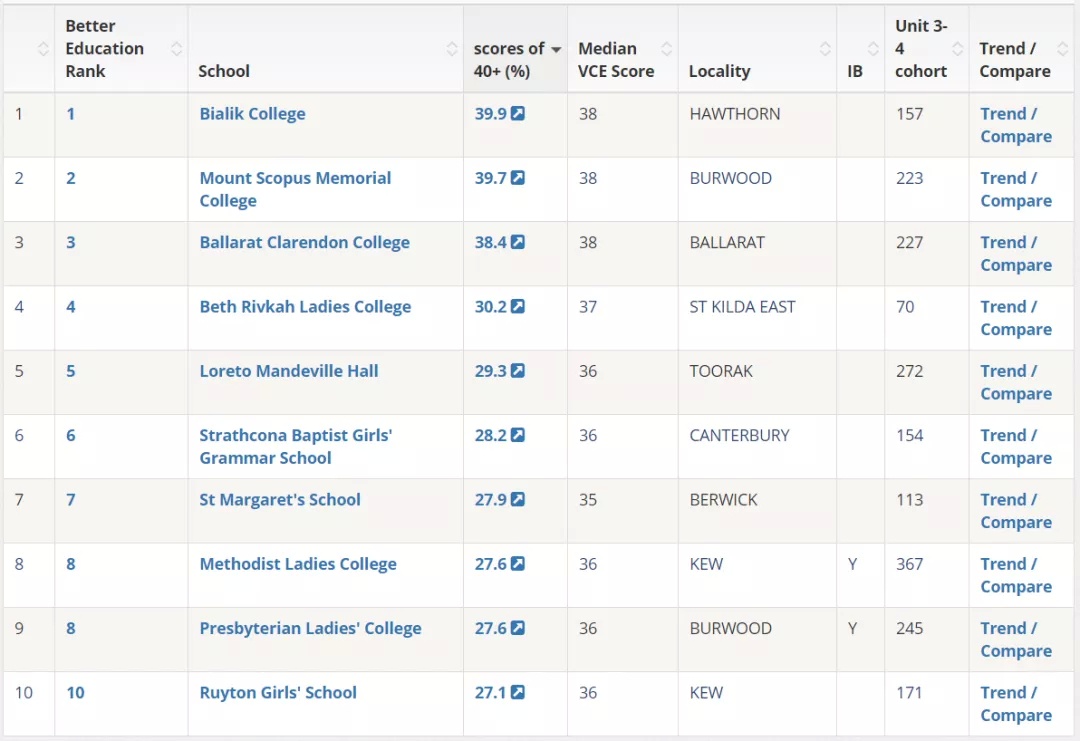Open Trend / Compare for Beth Rivkah
This screenshot has width=1080, height=741.
pos(1016,317)
